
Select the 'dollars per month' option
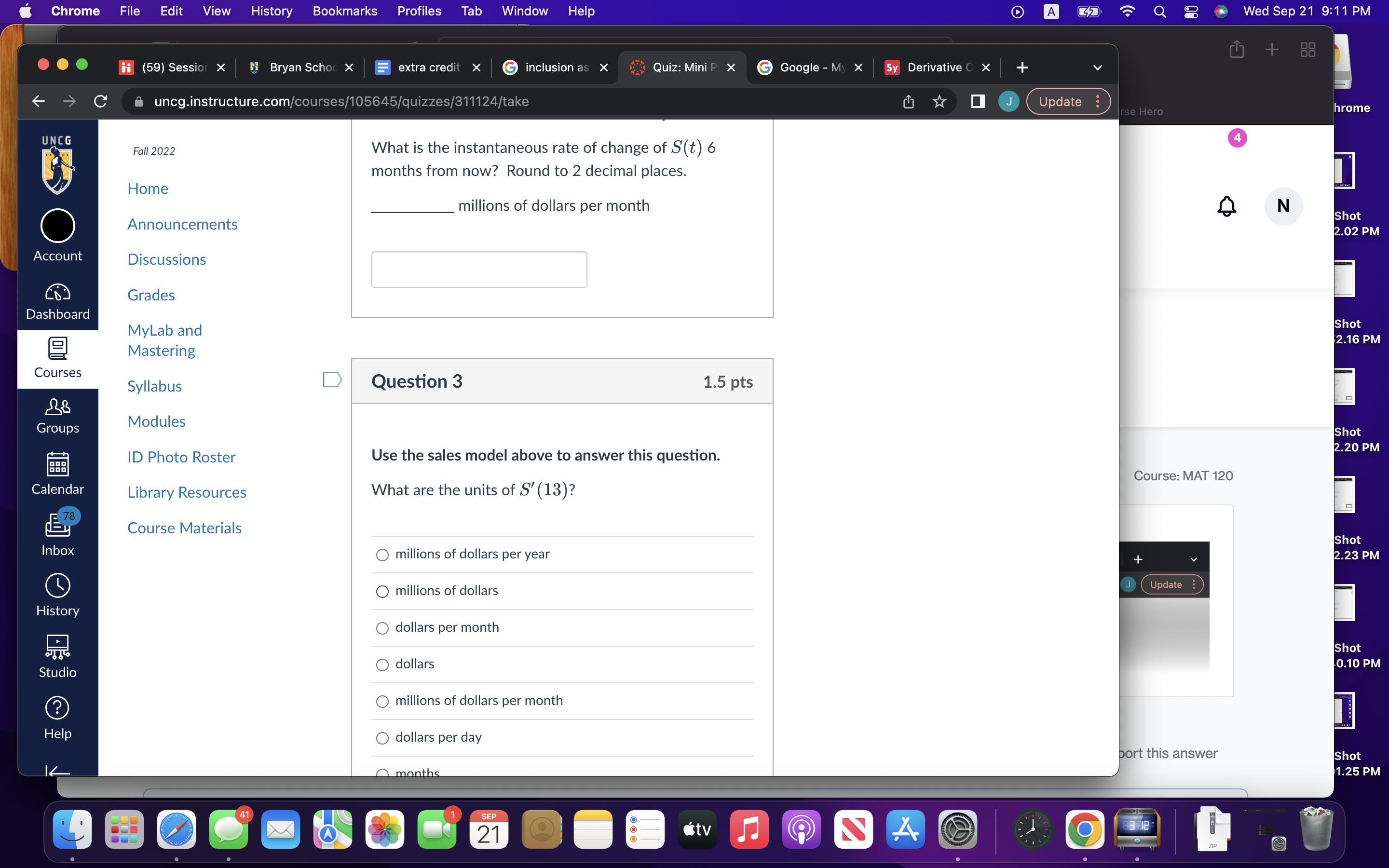coord(383,628)
